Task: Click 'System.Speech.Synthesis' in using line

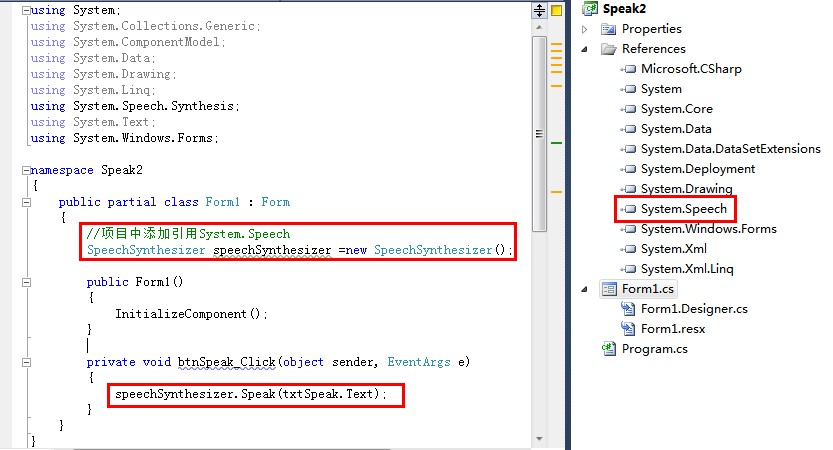Action: pos(154,106)
